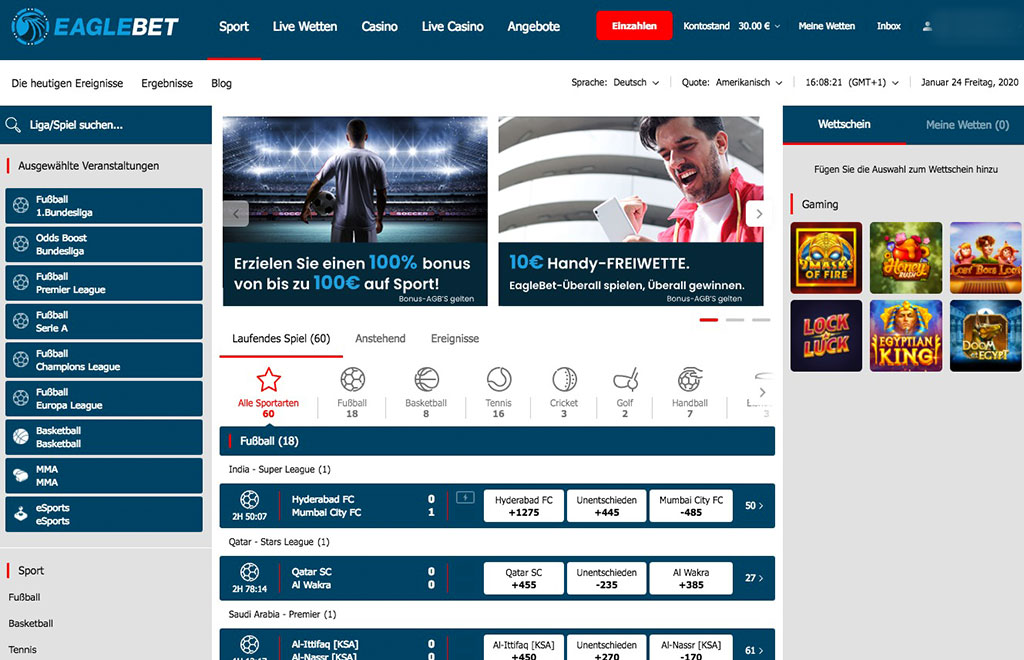Viewport: 1024px width, 660px height.
Task: Select the Alle Sportarten star icon
Action: point(268,379)
